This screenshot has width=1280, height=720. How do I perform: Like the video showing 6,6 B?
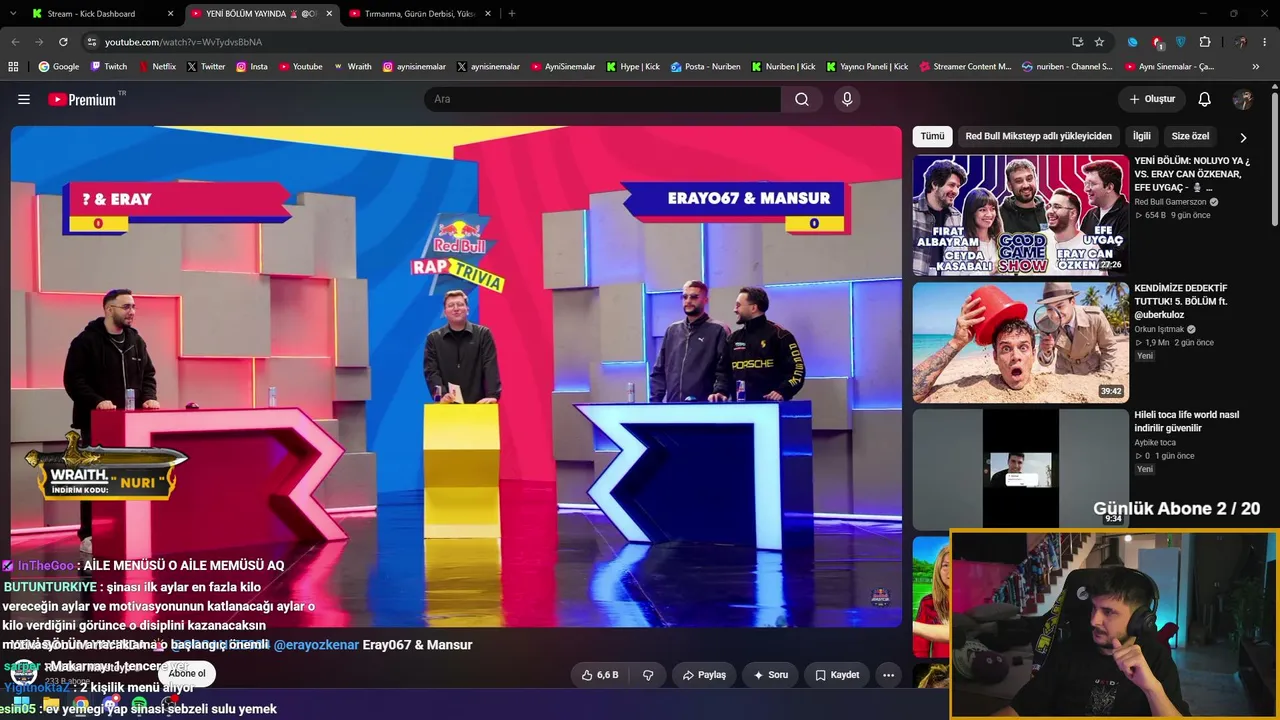pyautogui.click(x=599, y=675)
